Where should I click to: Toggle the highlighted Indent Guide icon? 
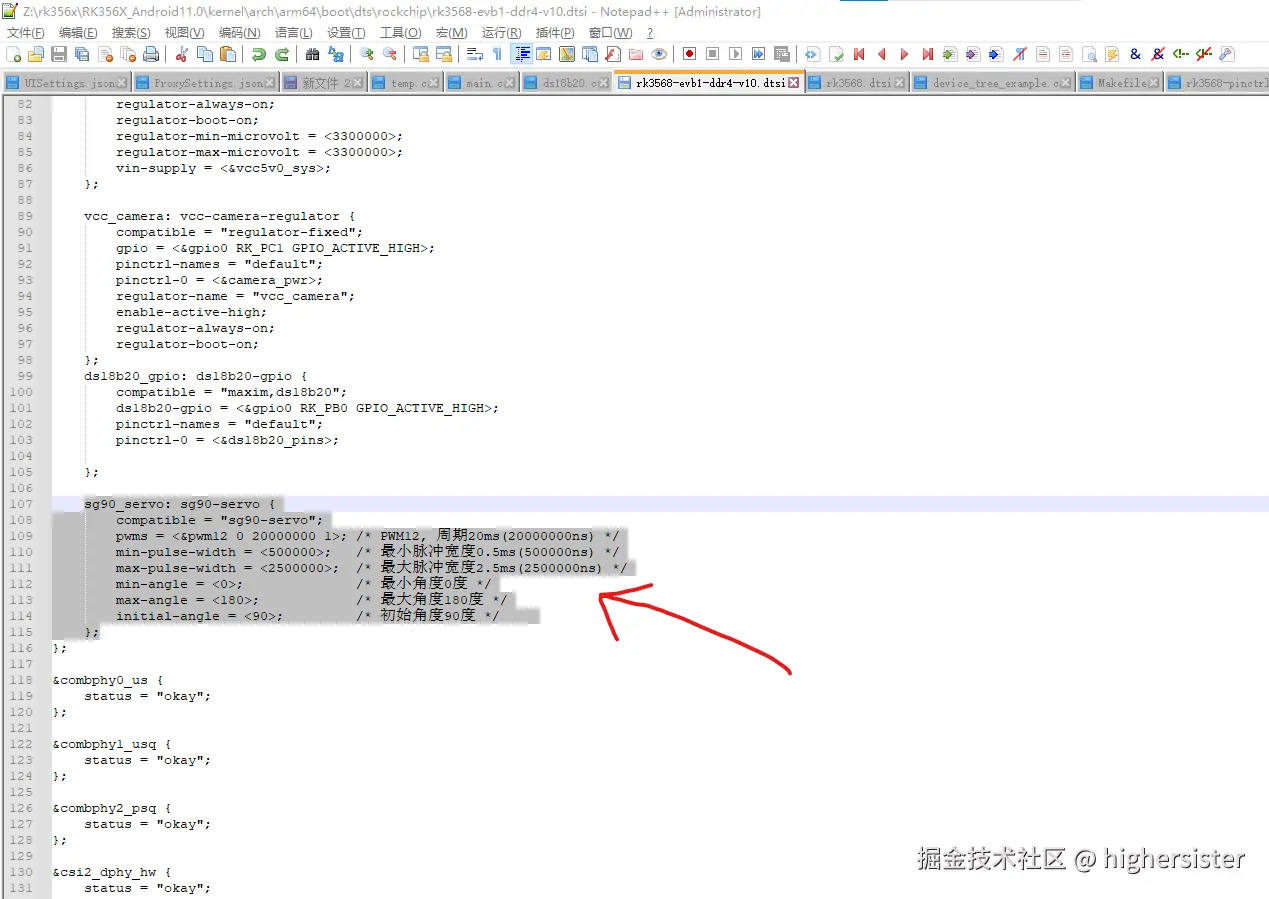coord(523,54)
